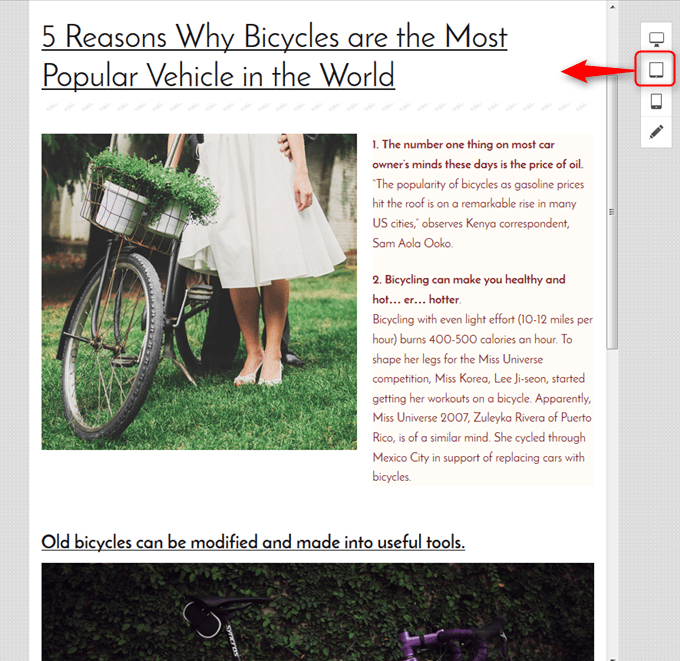The image size is (680, 661).
Task: Open 'Old bicycles can be modified' heading link
Action: [253, 542]
